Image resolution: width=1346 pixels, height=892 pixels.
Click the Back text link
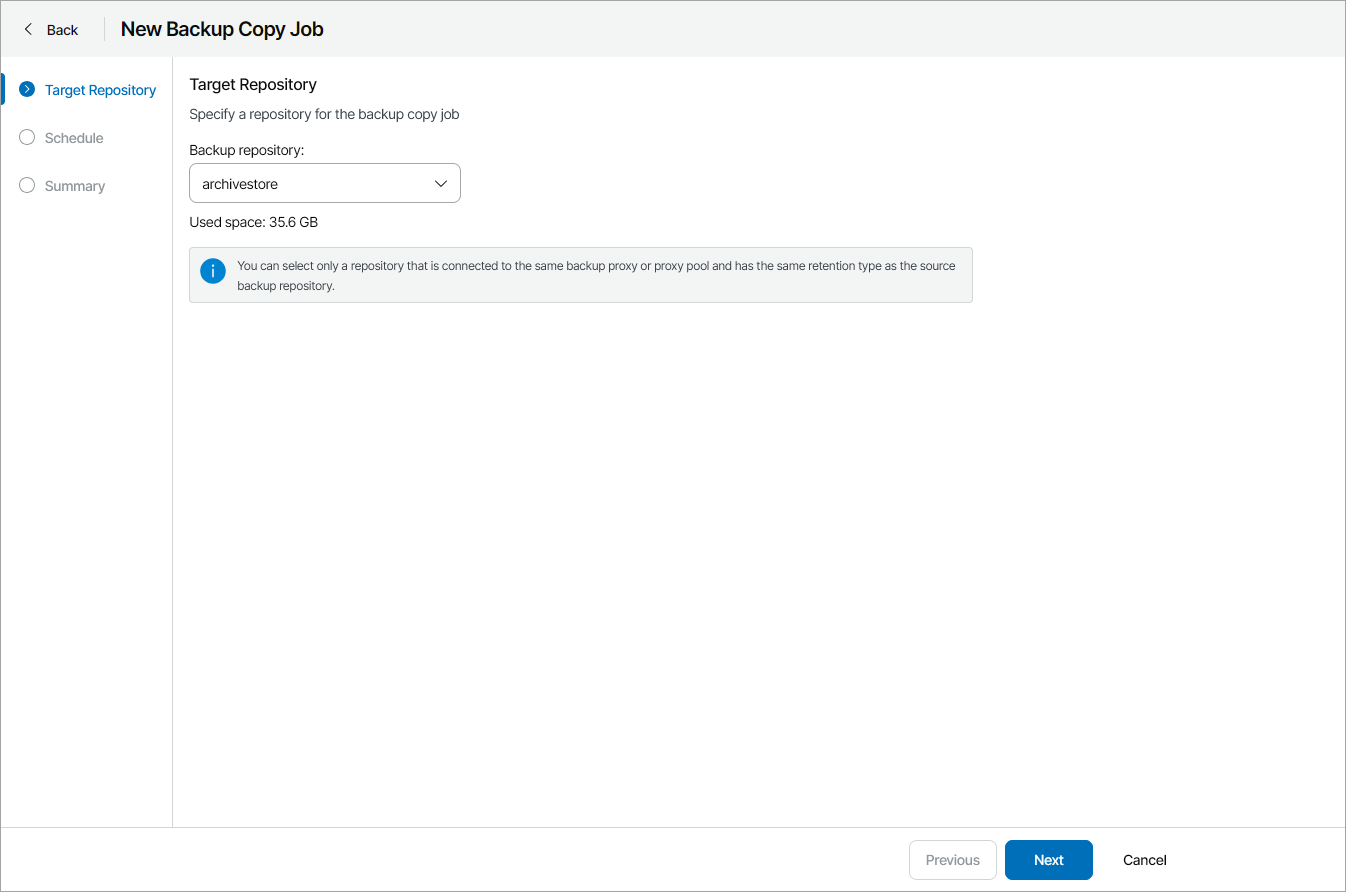[62, 30]
